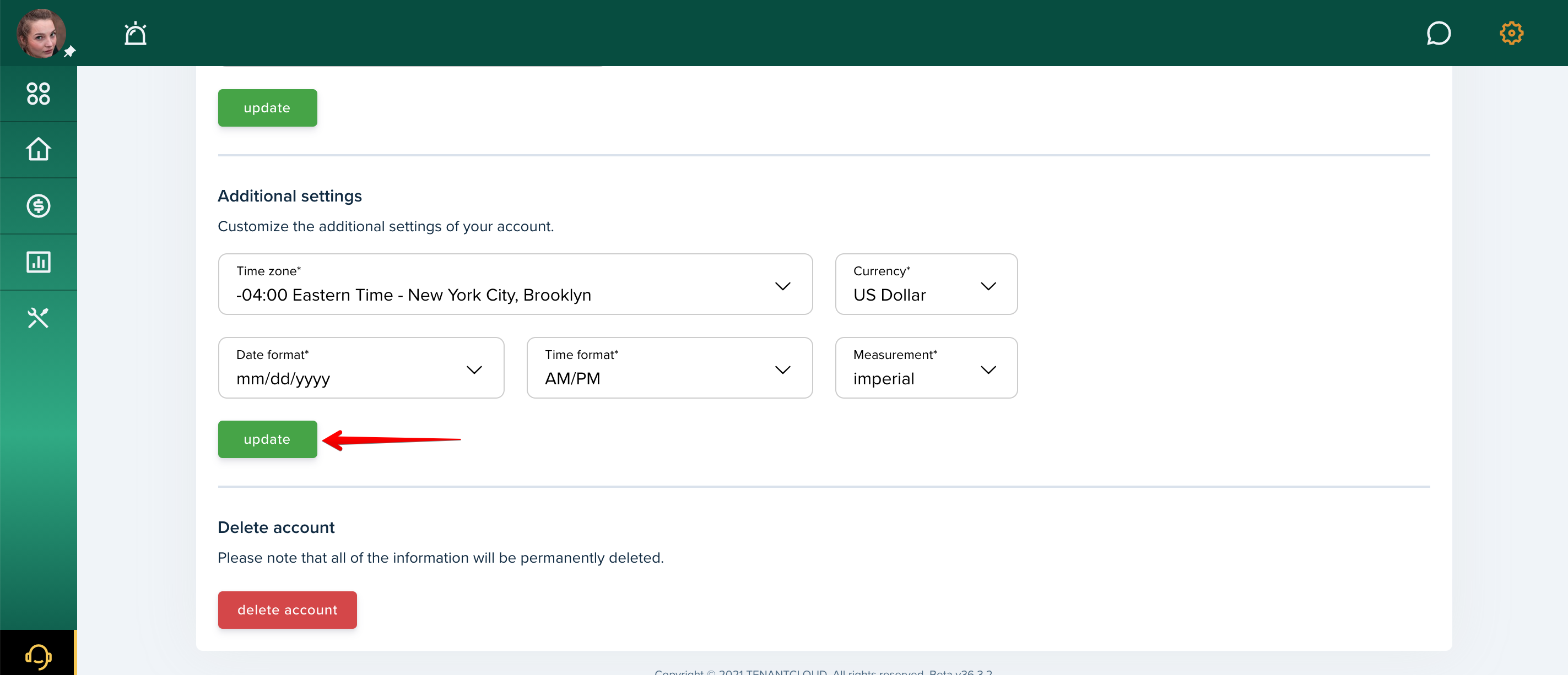Image resolution: width=1568 pixels, height=675 pixels.
Task: Open the support headset icon
Action: click(x=39, y=656)
